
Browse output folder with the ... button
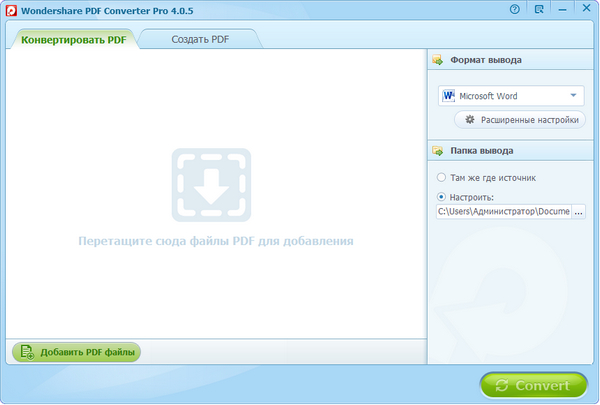tap(579, 211)
